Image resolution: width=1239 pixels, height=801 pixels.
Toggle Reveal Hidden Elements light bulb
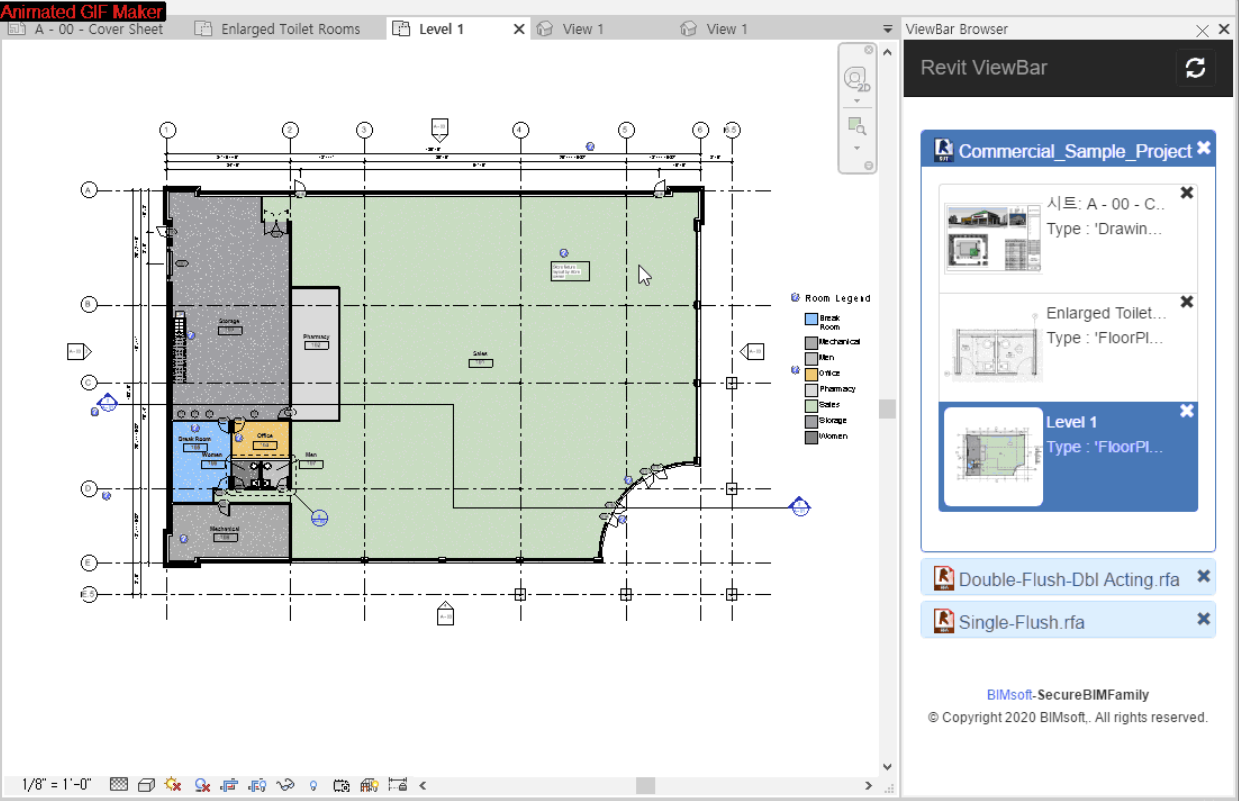pyautogui.click(x=313, y=785)
